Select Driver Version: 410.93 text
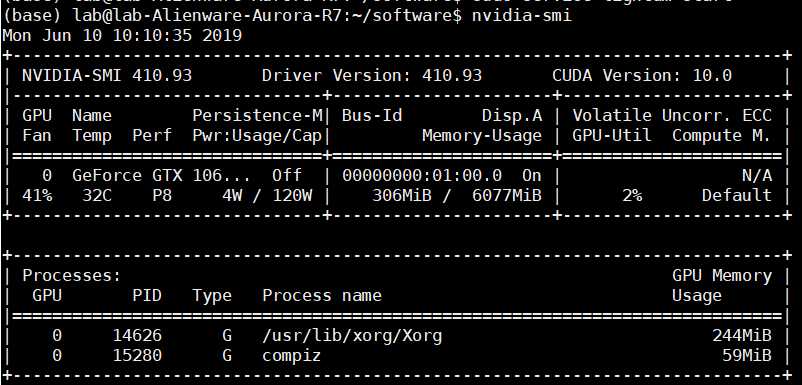 click(x=372, y=76)
